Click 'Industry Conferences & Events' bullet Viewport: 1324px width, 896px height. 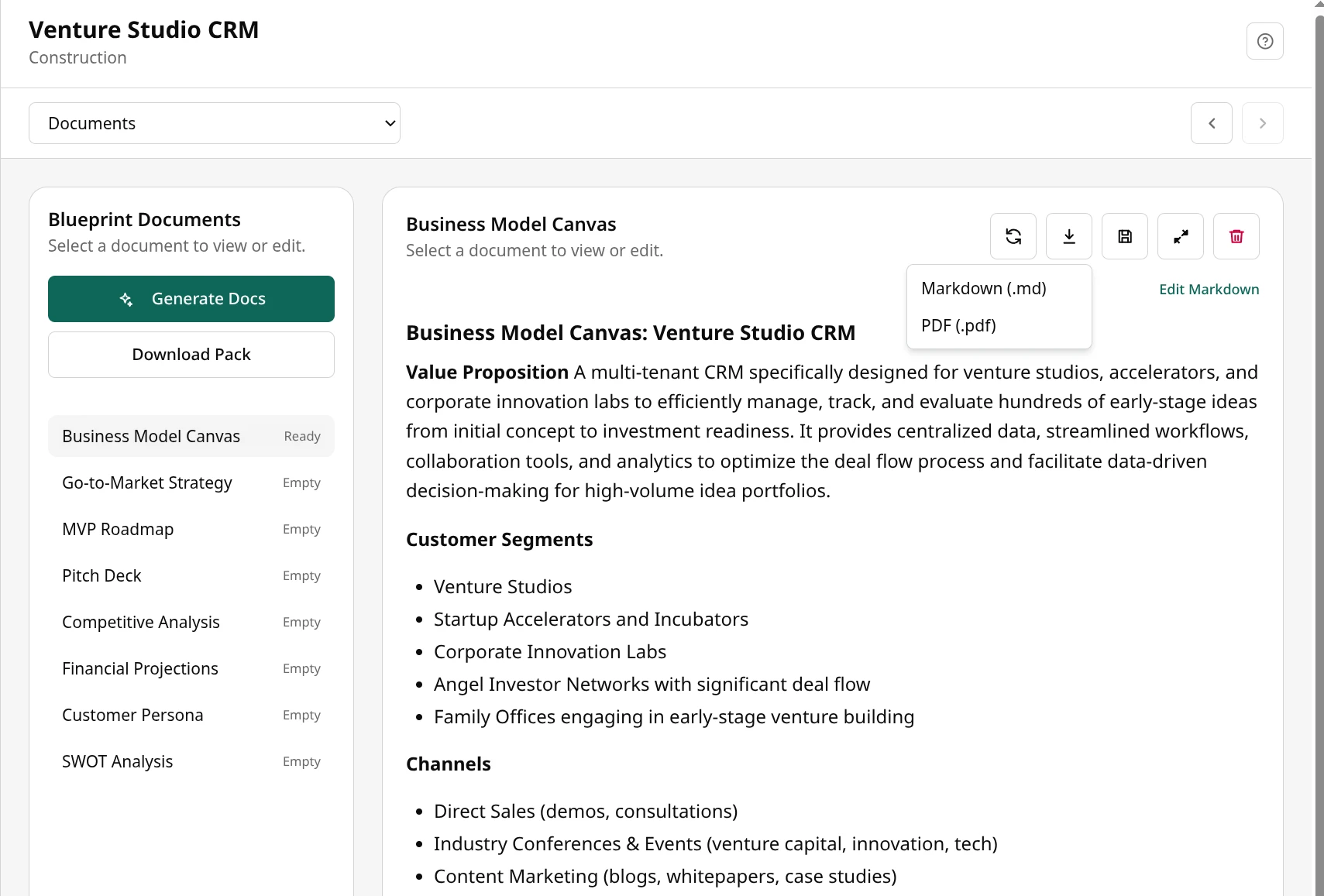coord(716,844)
